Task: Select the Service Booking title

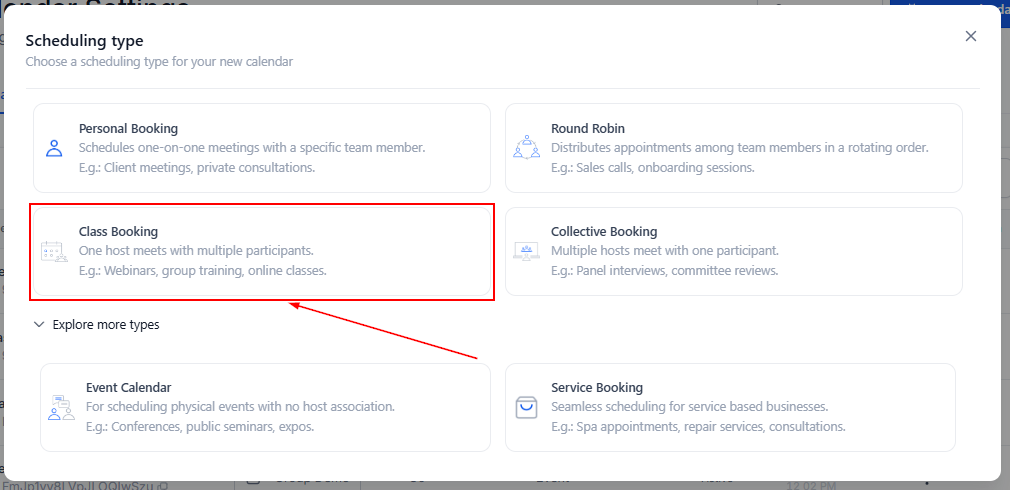Action: 597,388
